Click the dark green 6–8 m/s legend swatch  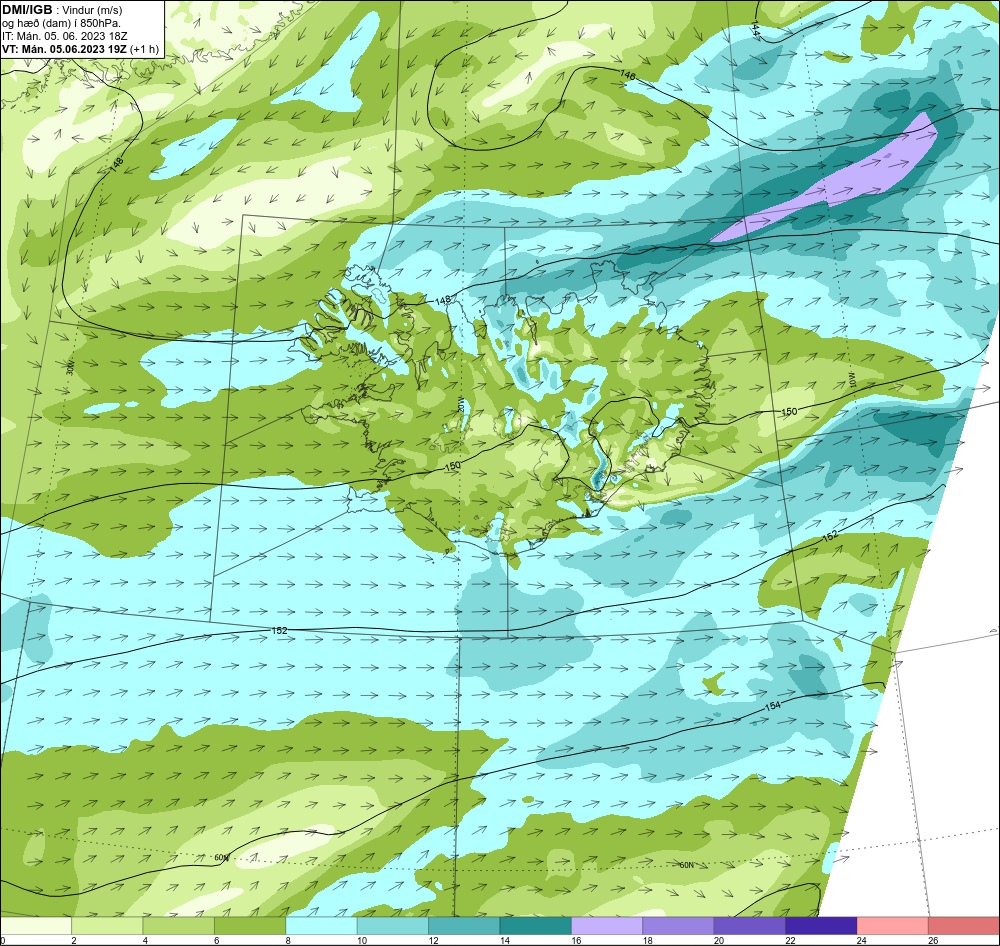tap(250, 925)
